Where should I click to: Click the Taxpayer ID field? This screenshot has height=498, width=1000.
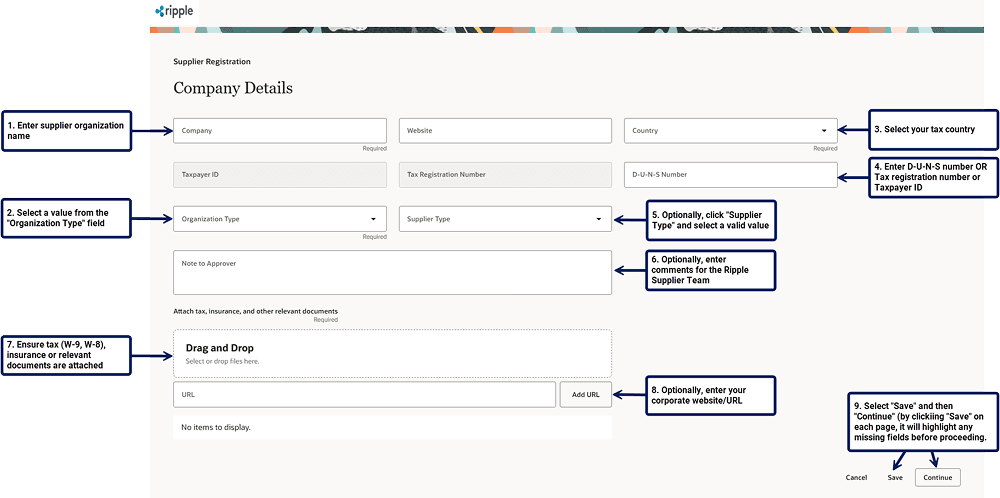click(x=279, y=175)
